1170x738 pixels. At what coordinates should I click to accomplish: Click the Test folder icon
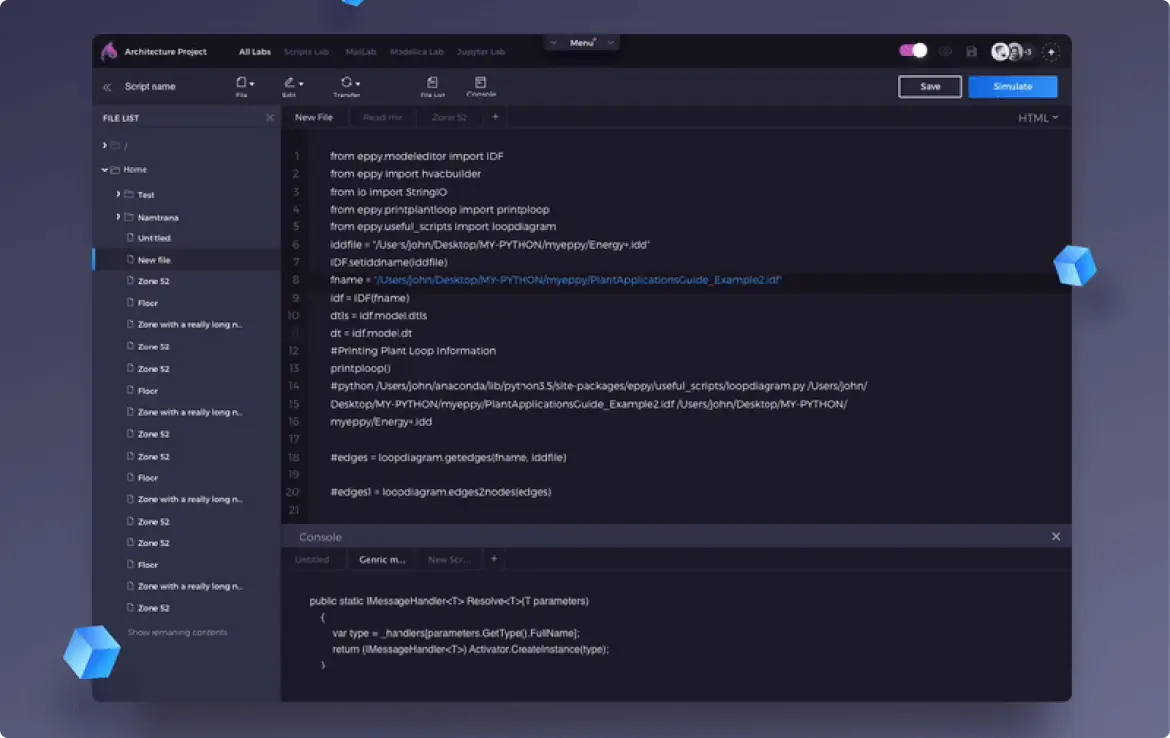pos(129,194)
